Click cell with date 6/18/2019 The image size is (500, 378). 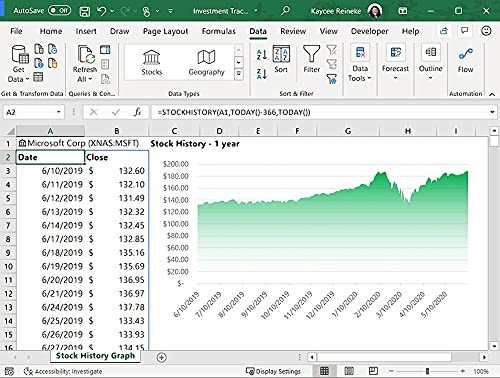(x=51, y=253)
